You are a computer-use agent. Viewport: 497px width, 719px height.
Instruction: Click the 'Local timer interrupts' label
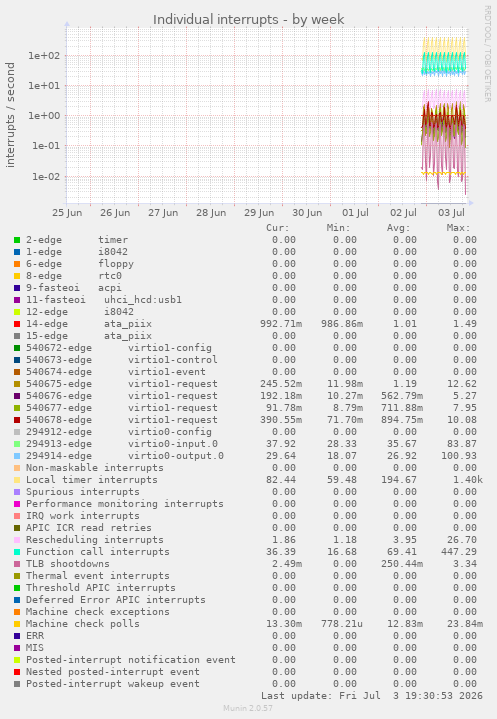point(92,480)
